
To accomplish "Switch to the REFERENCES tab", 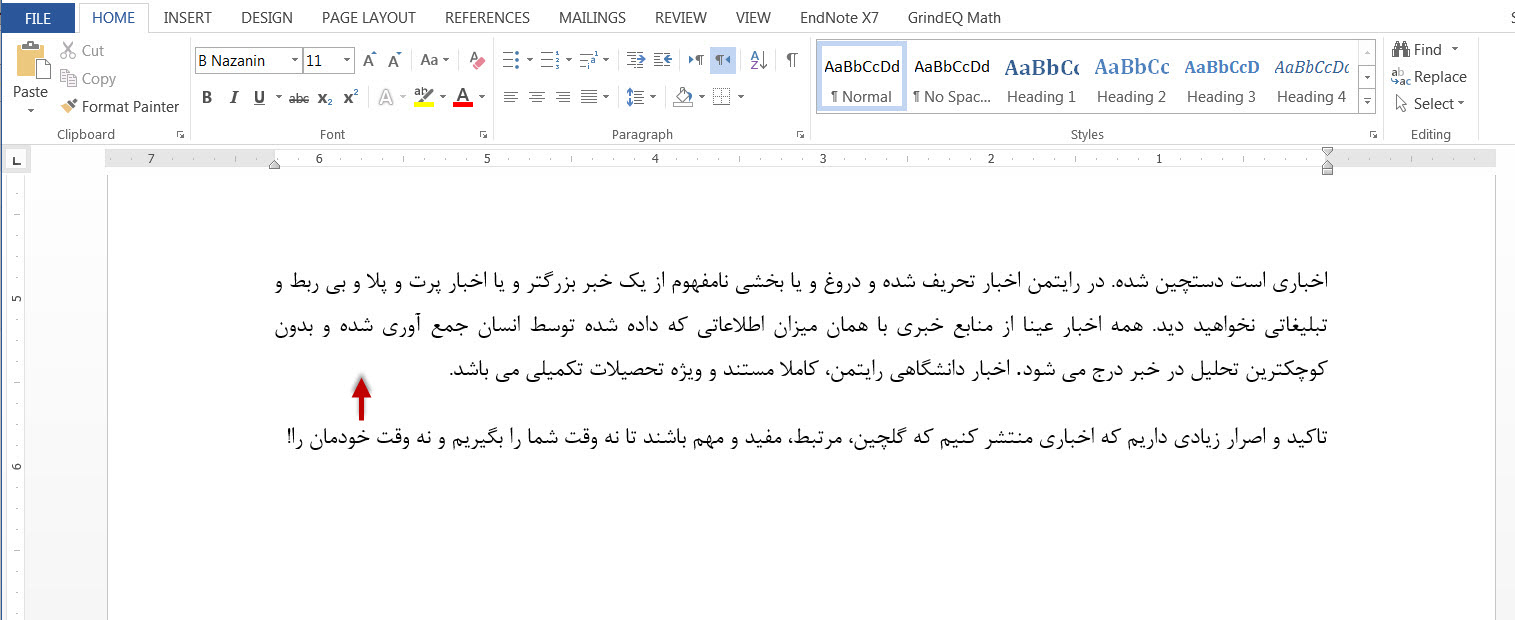I will click(x=487, y=17).
